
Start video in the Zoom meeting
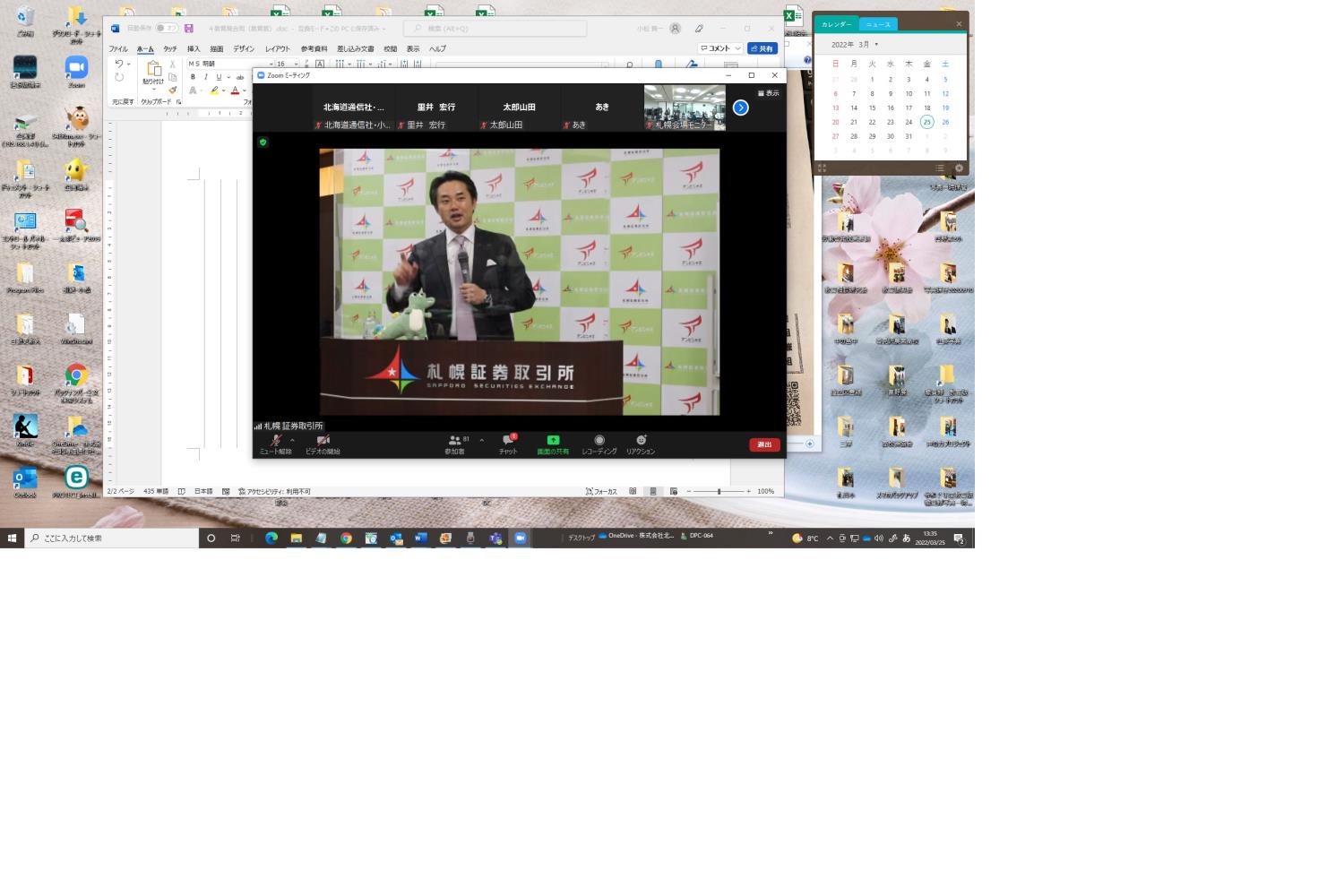coord(323,443)
